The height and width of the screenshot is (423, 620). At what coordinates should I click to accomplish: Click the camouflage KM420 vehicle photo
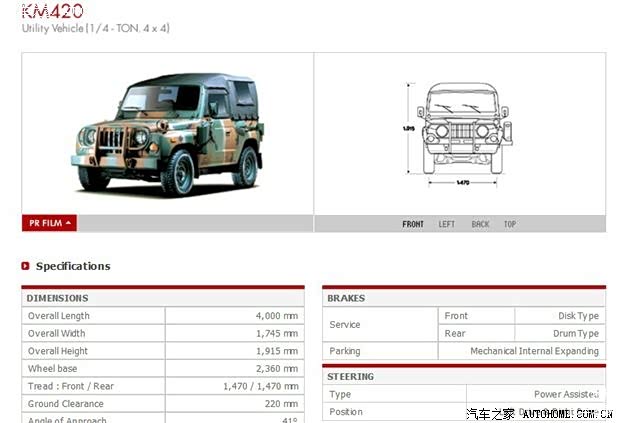[x=167, y=133]
